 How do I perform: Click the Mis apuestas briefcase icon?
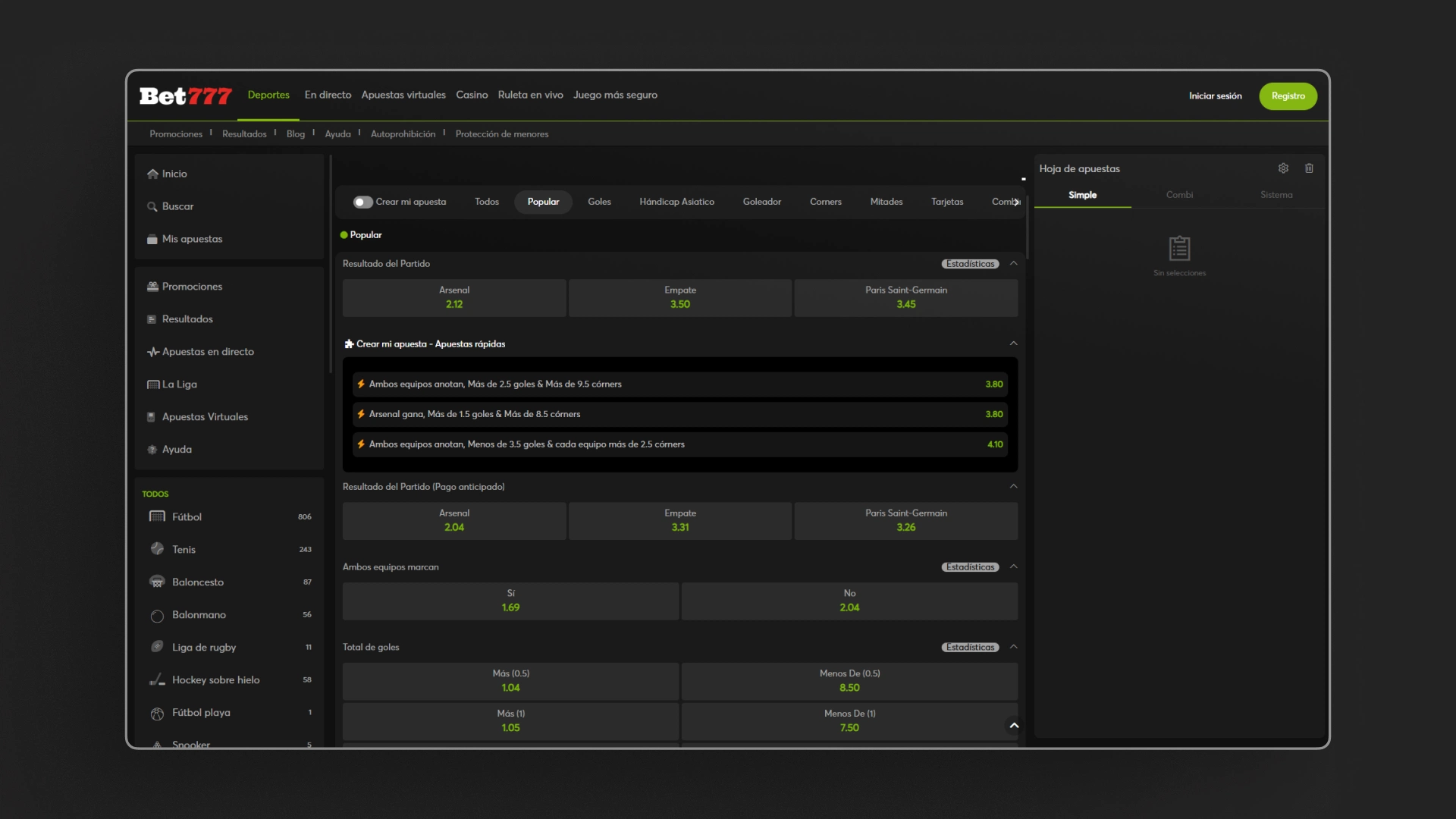pos(152,239)
